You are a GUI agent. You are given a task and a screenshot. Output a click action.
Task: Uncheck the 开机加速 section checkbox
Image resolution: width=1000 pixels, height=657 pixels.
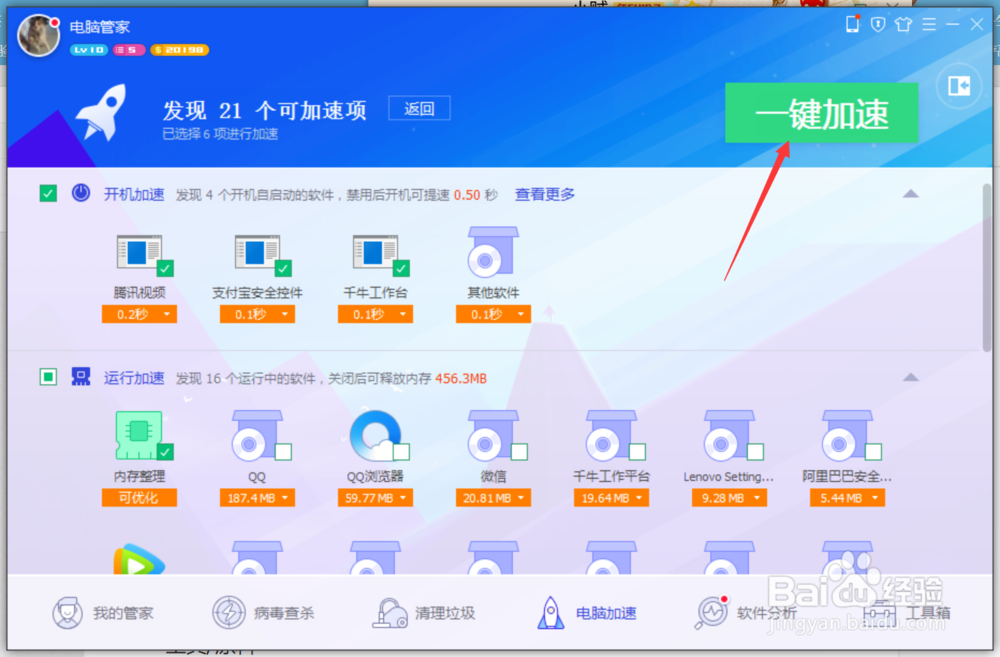(x=47, y=193)
